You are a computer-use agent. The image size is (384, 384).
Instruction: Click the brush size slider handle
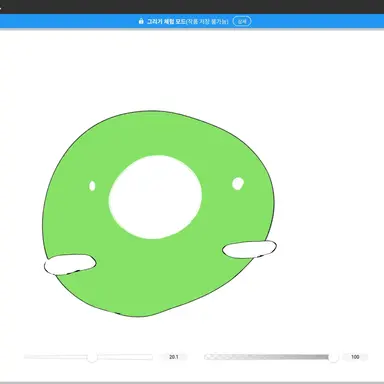(x=92, y=357)
